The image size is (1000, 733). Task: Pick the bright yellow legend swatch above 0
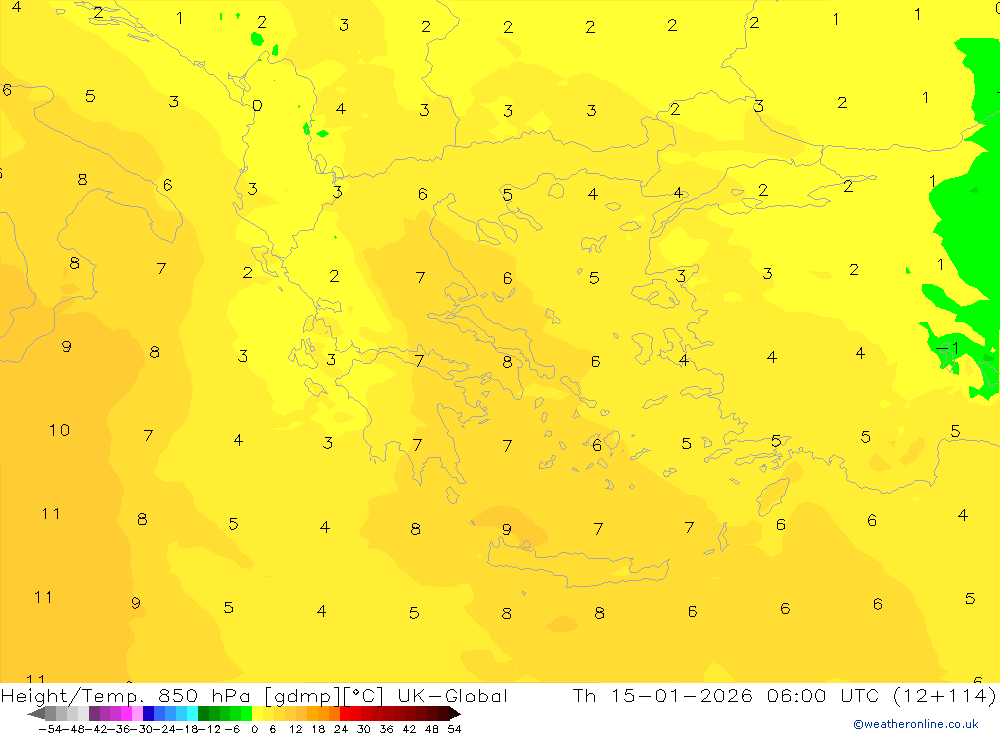(x=257, y=714)
